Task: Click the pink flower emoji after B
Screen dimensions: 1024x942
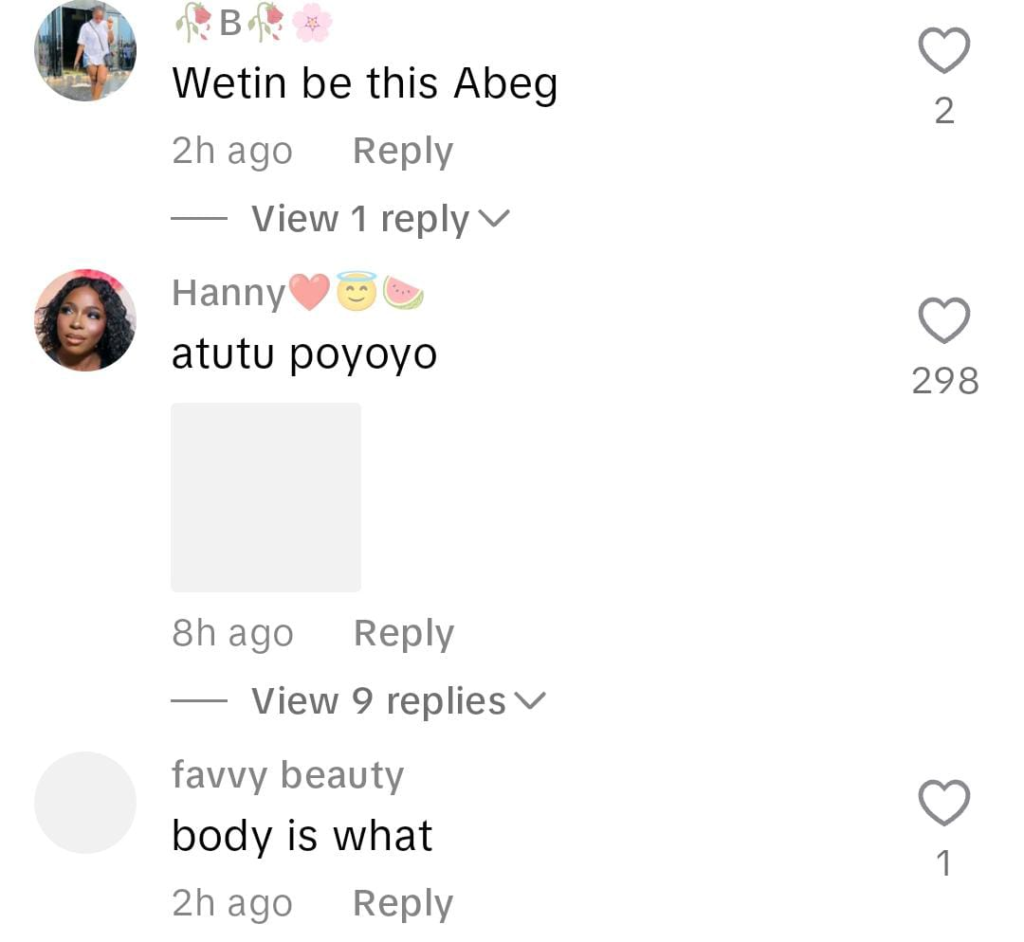Action: pyautogui.click(x=312, y=23)
